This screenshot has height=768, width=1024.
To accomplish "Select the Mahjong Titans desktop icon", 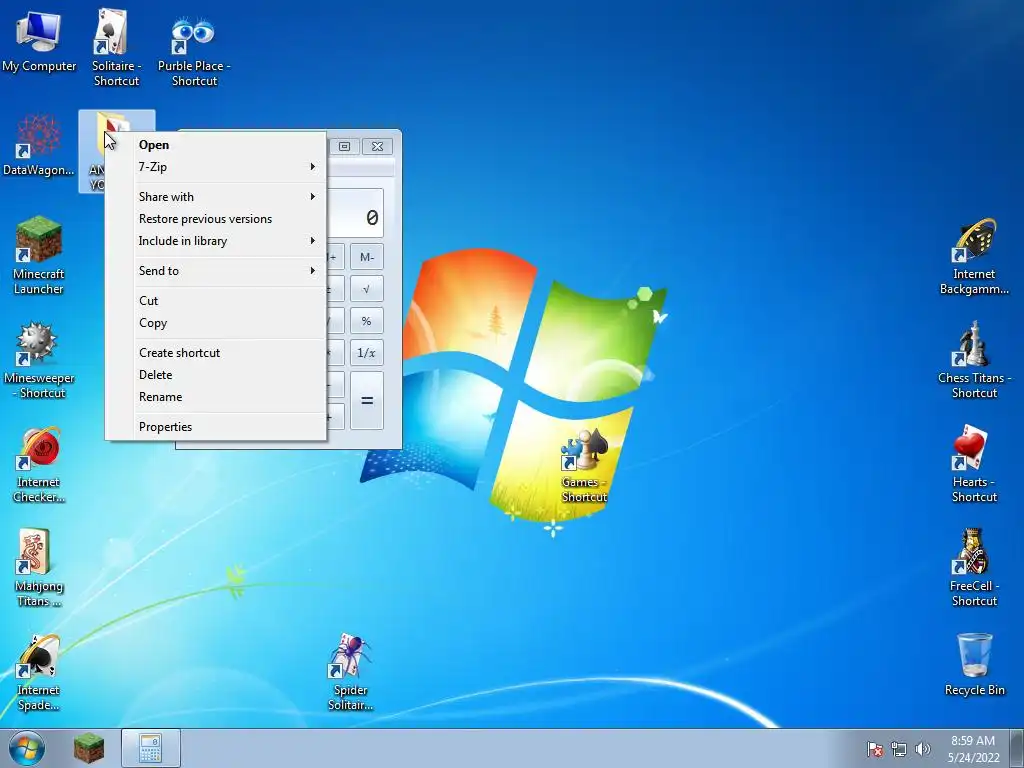I will pyautogui.click(x=39, y=568).
